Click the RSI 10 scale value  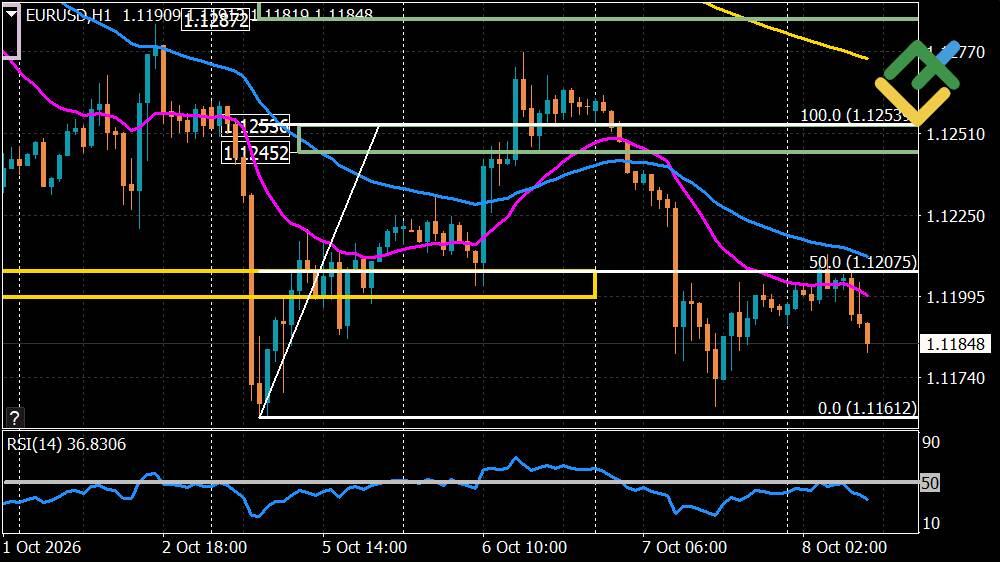click(931, 523)
